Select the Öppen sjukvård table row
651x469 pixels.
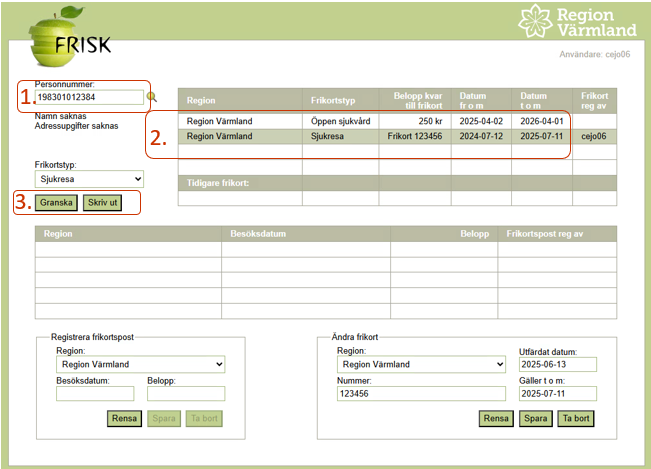pyautogui.click(x=375, y=121)
